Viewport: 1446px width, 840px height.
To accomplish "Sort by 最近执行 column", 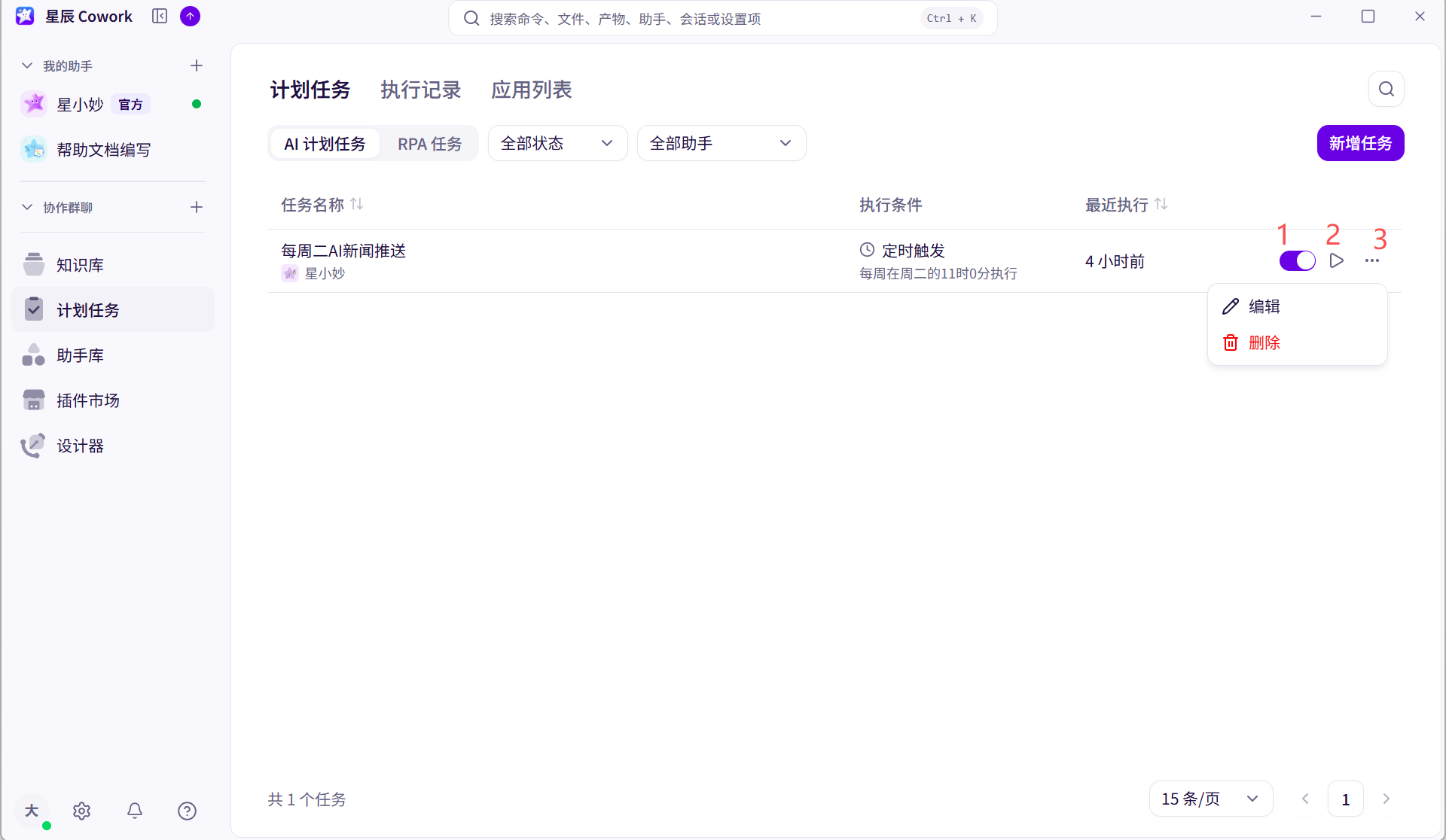I will (x=1161, y=205).
